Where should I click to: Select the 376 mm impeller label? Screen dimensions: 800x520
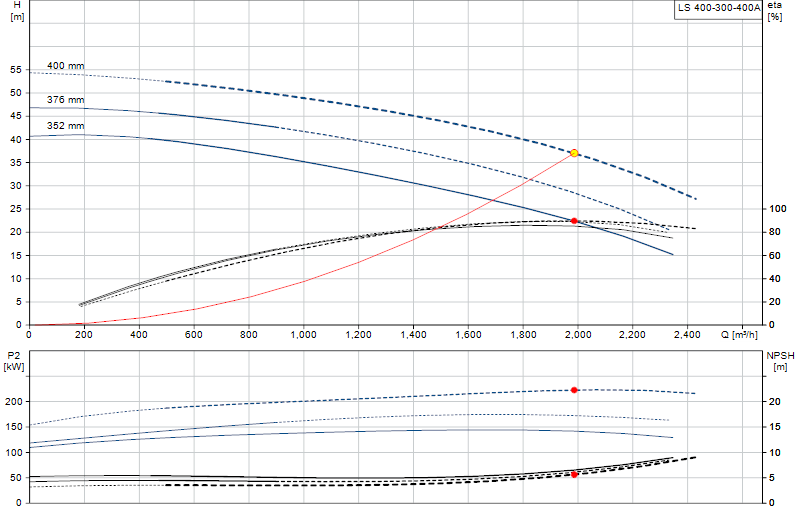[65, 100]
